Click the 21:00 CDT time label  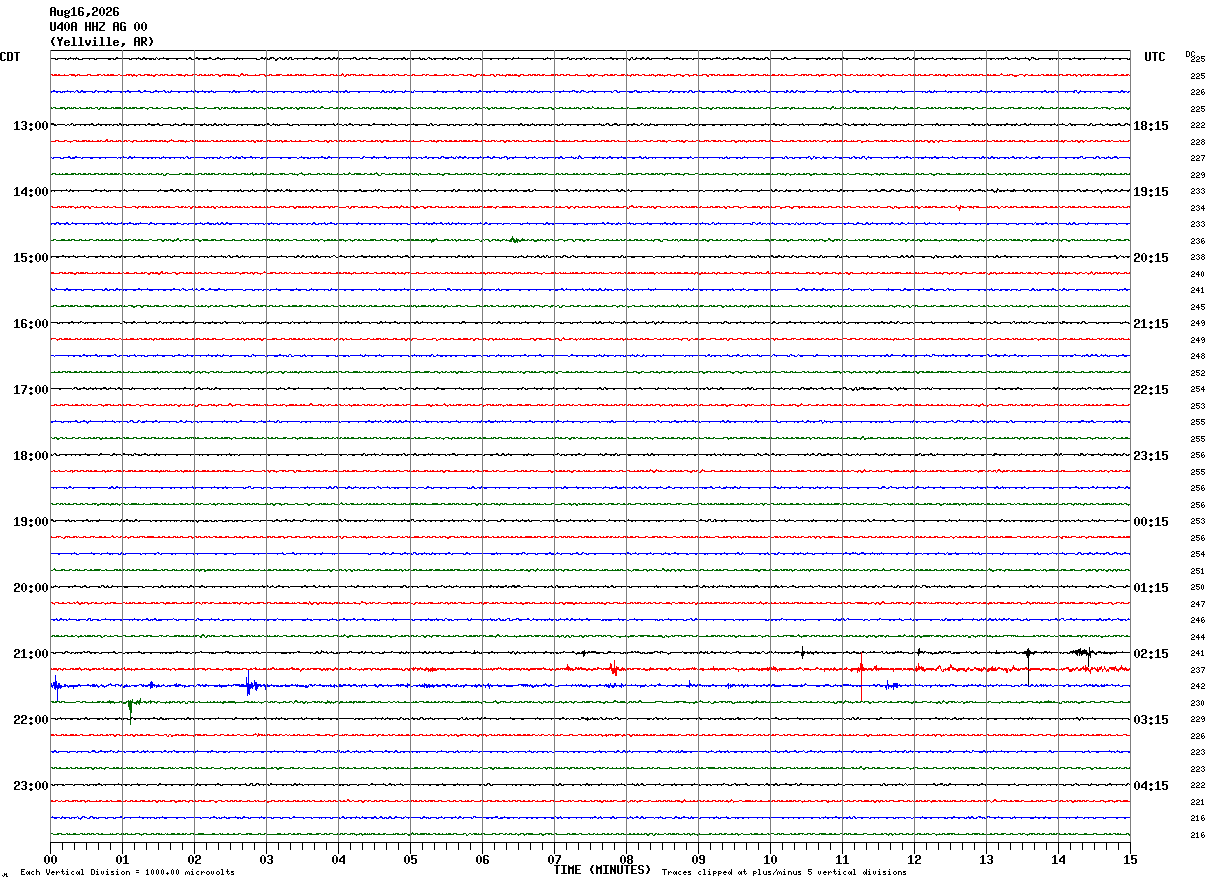click(30, 653)
